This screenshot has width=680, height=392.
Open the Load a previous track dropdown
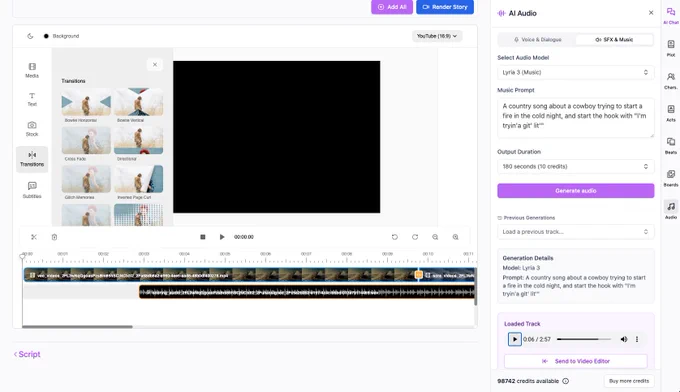click(575, 232)
